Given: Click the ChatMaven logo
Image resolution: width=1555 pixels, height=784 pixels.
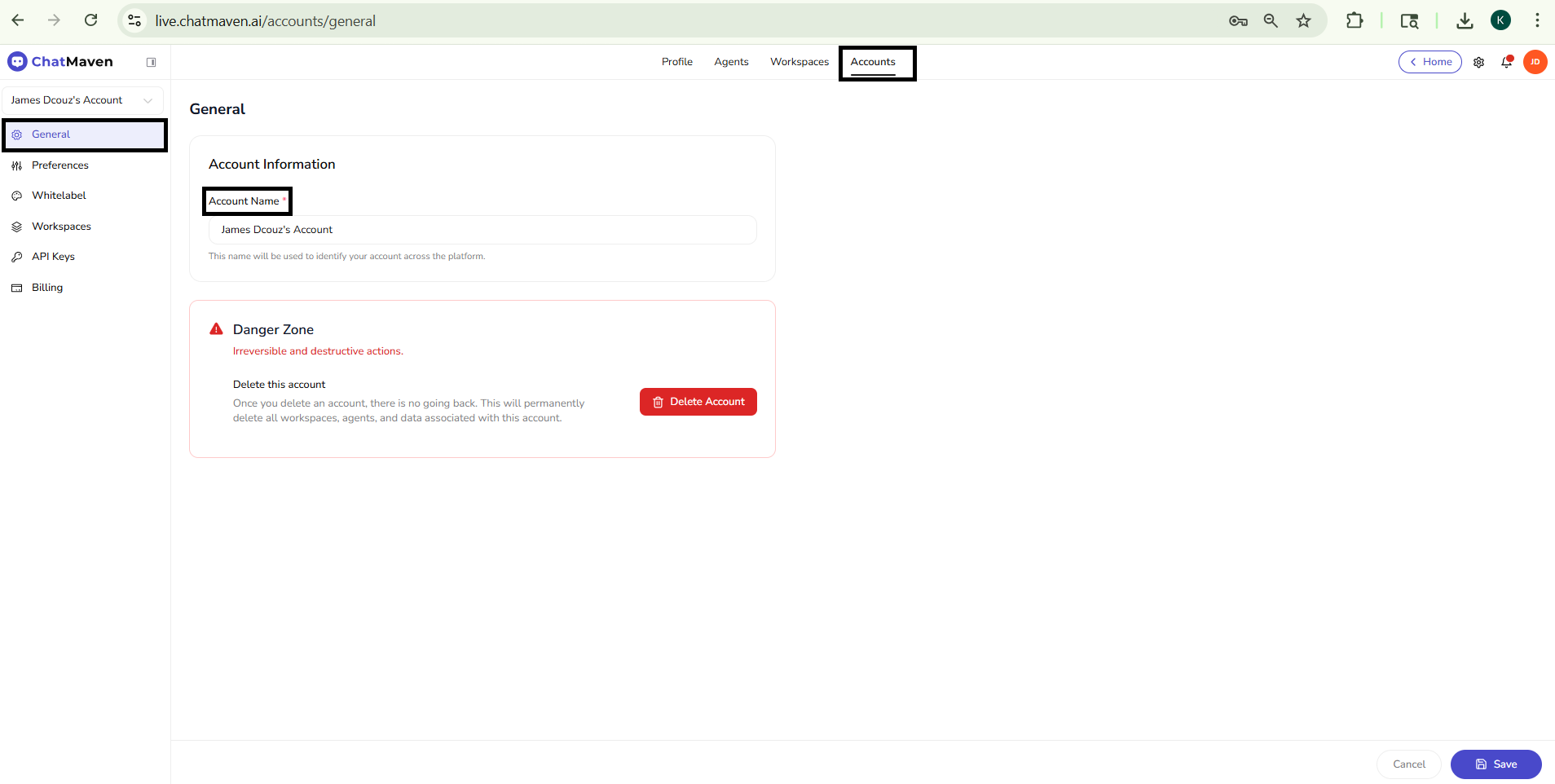Looking at the screenshot, I should [x=61, y=61].
